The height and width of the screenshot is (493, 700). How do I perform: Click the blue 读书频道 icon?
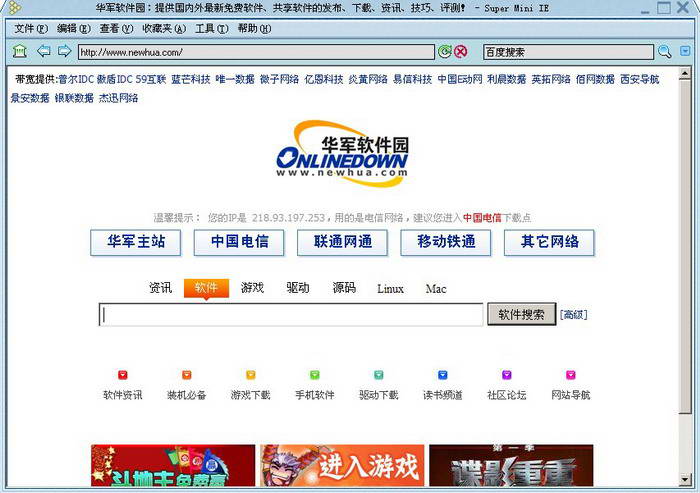tap(442, 375)
